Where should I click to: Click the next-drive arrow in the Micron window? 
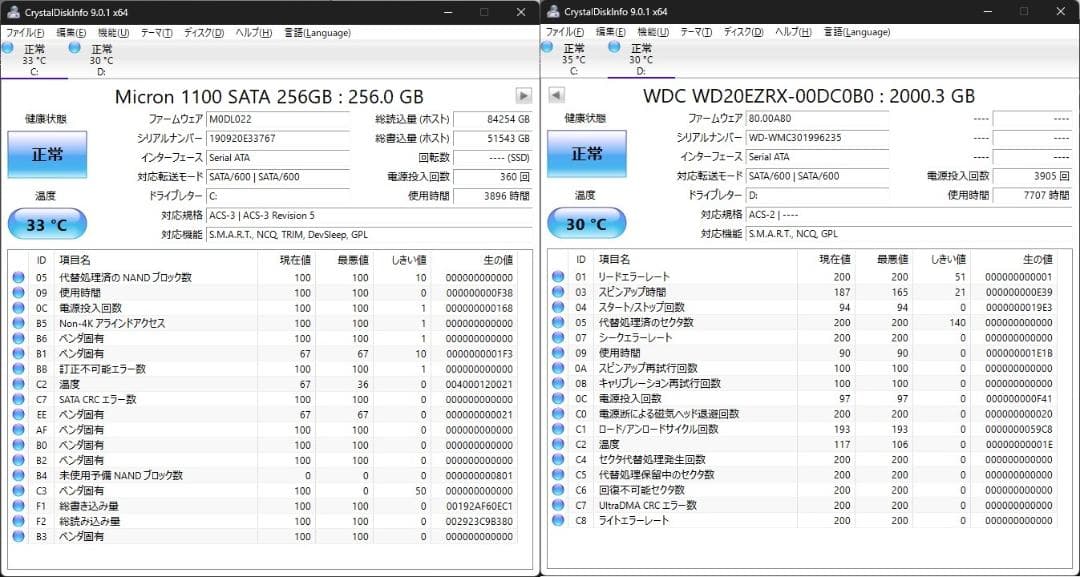click(x=523, y=96)
